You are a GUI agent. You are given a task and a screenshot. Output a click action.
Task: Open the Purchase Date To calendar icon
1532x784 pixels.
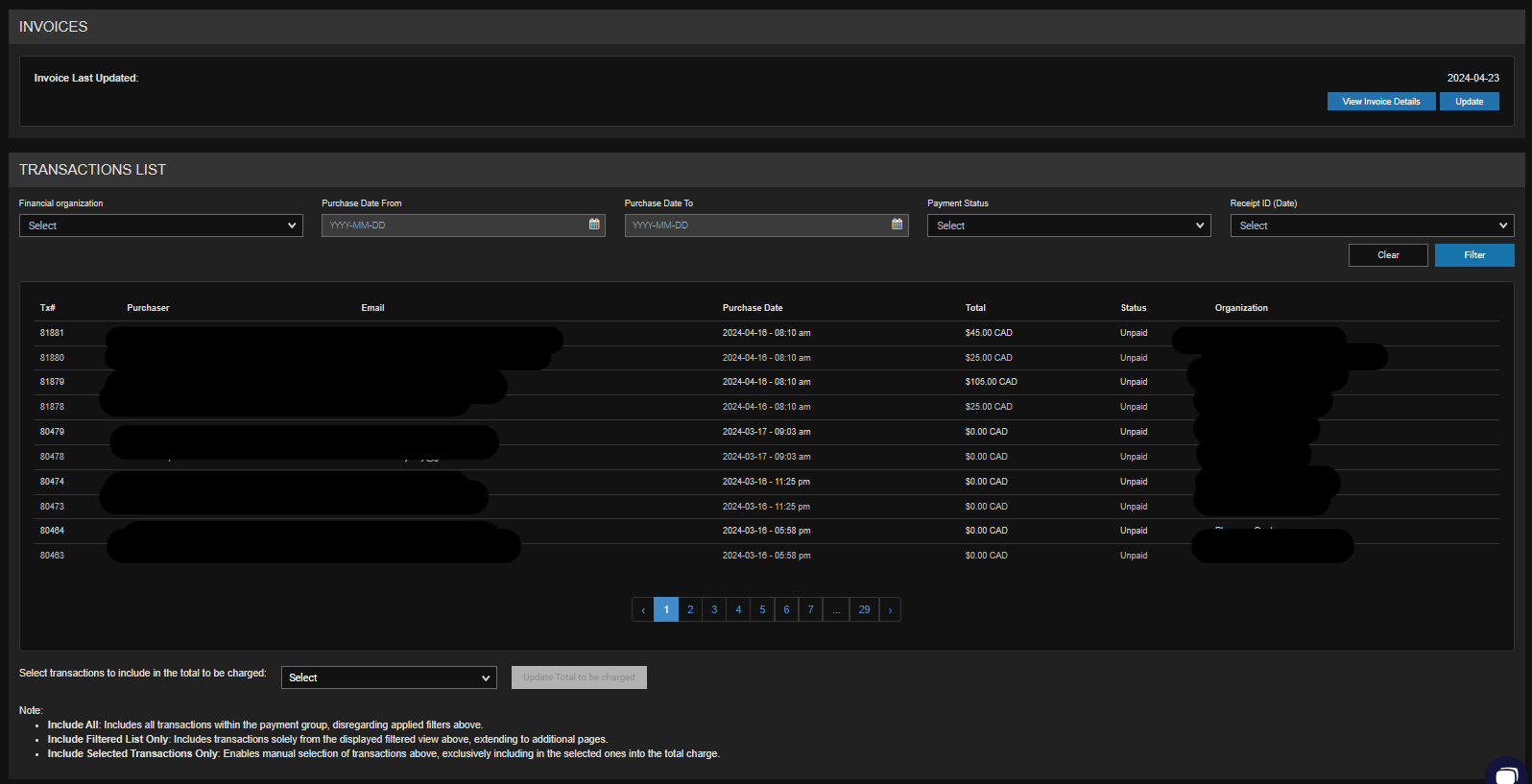(897, 225)
